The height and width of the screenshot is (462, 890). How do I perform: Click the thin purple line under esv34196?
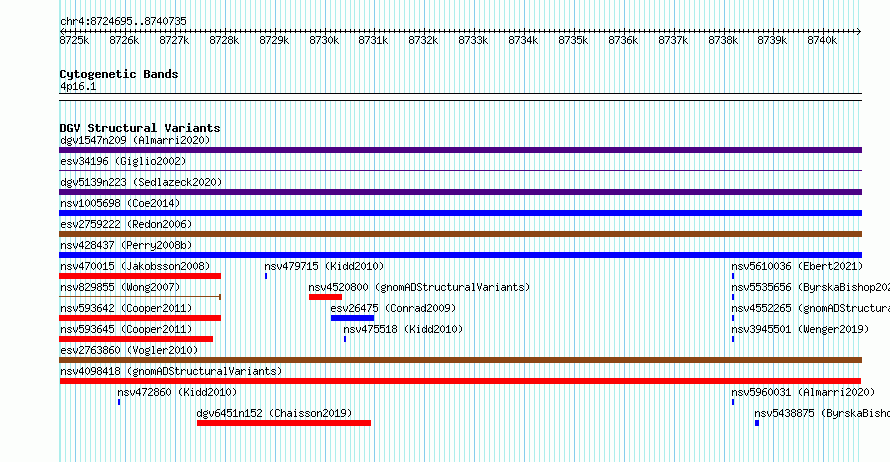tap(460, 171)
